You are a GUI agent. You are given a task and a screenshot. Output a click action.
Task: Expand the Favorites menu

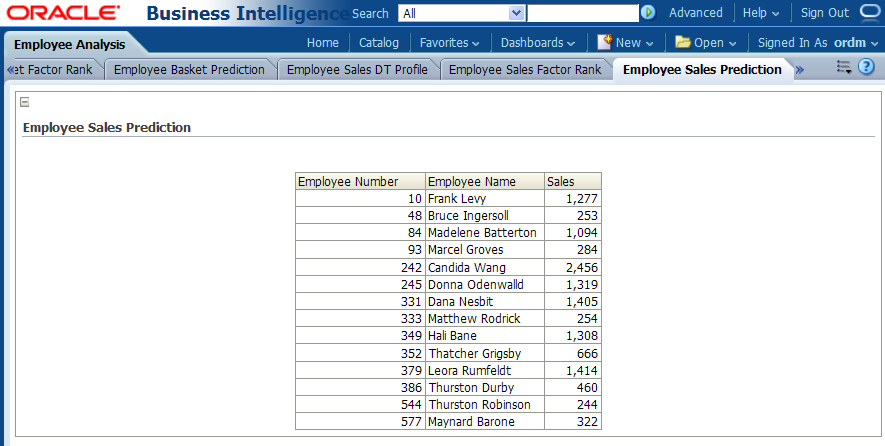[x=449, y=43]
